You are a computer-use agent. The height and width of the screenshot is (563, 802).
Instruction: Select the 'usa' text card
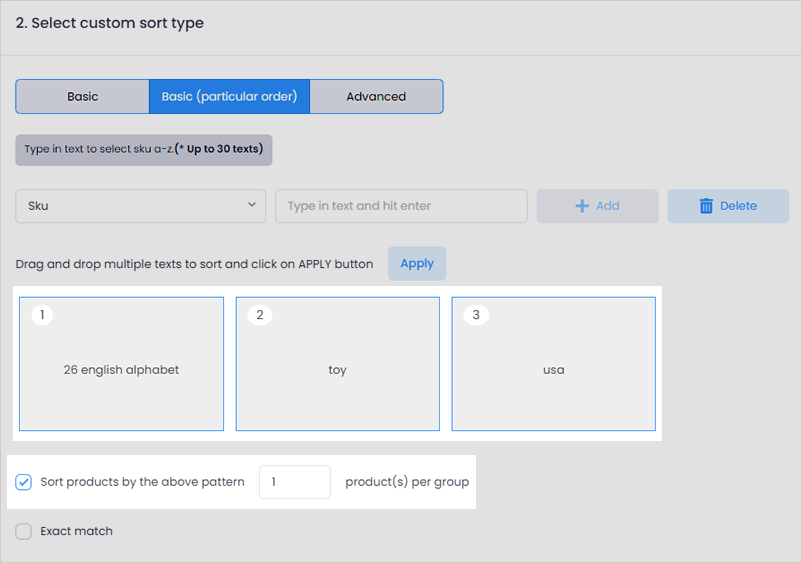coord(553,364)
